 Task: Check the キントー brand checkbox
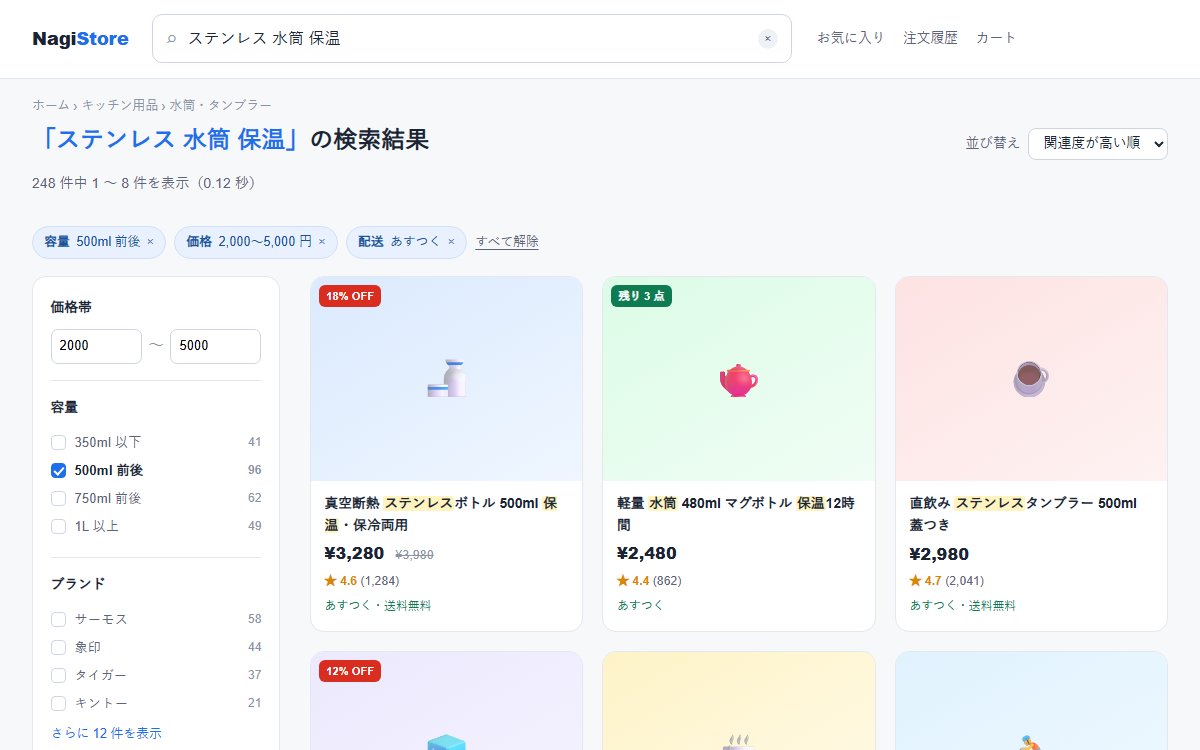58,703
